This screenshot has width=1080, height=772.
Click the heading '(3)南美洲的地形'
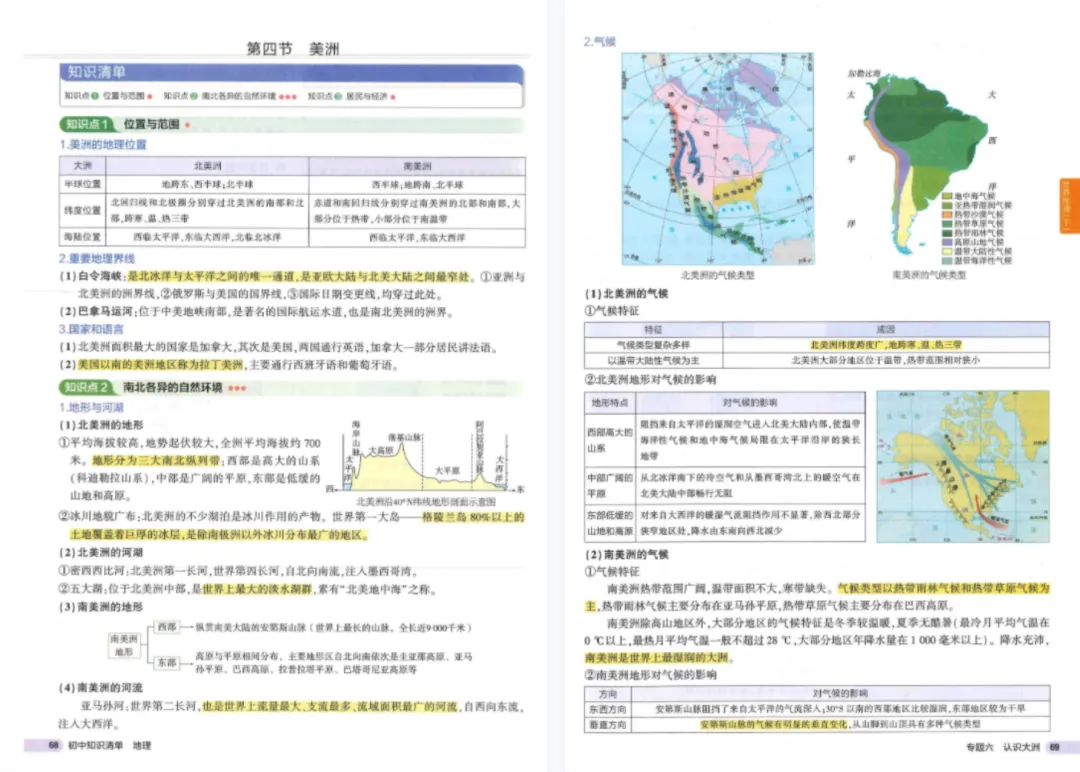point(101,607)
